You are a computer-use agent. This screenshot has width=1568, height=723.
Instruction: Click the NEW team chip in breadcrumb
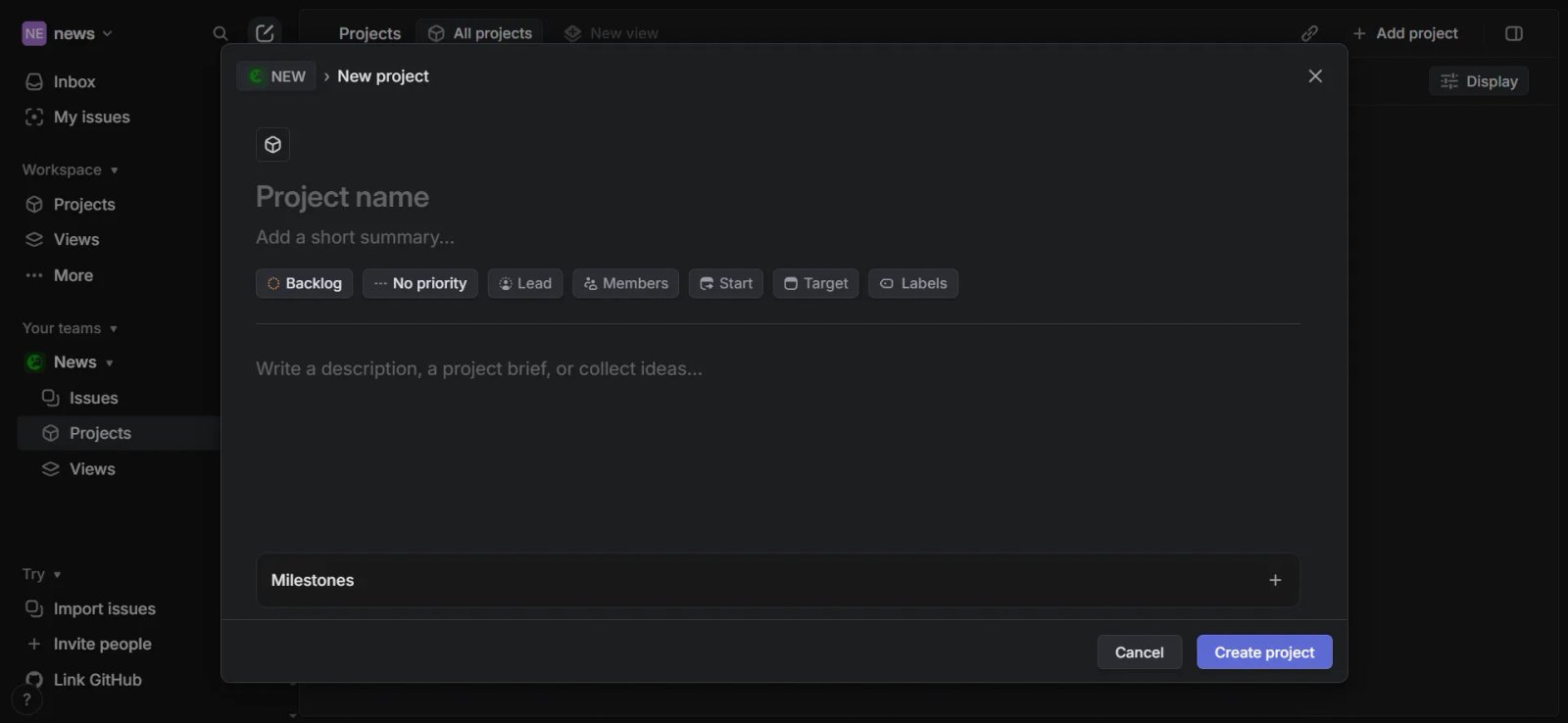click(x=276, y=76)
